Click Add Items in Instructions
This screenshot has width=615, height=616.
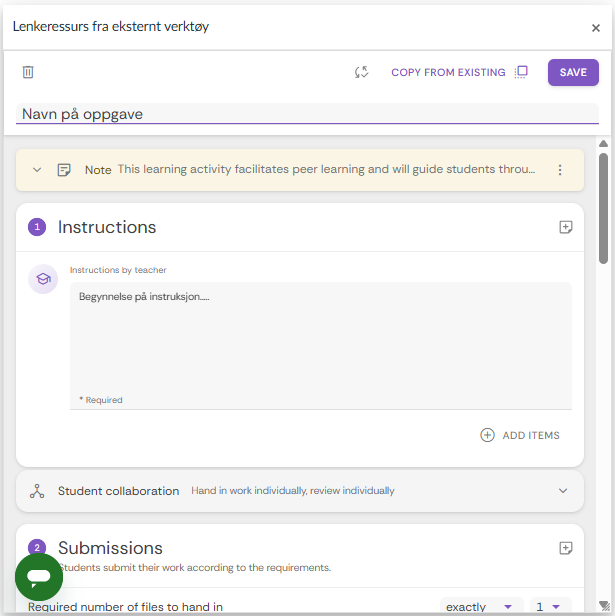pyautogui.click(x=520, y=435)
